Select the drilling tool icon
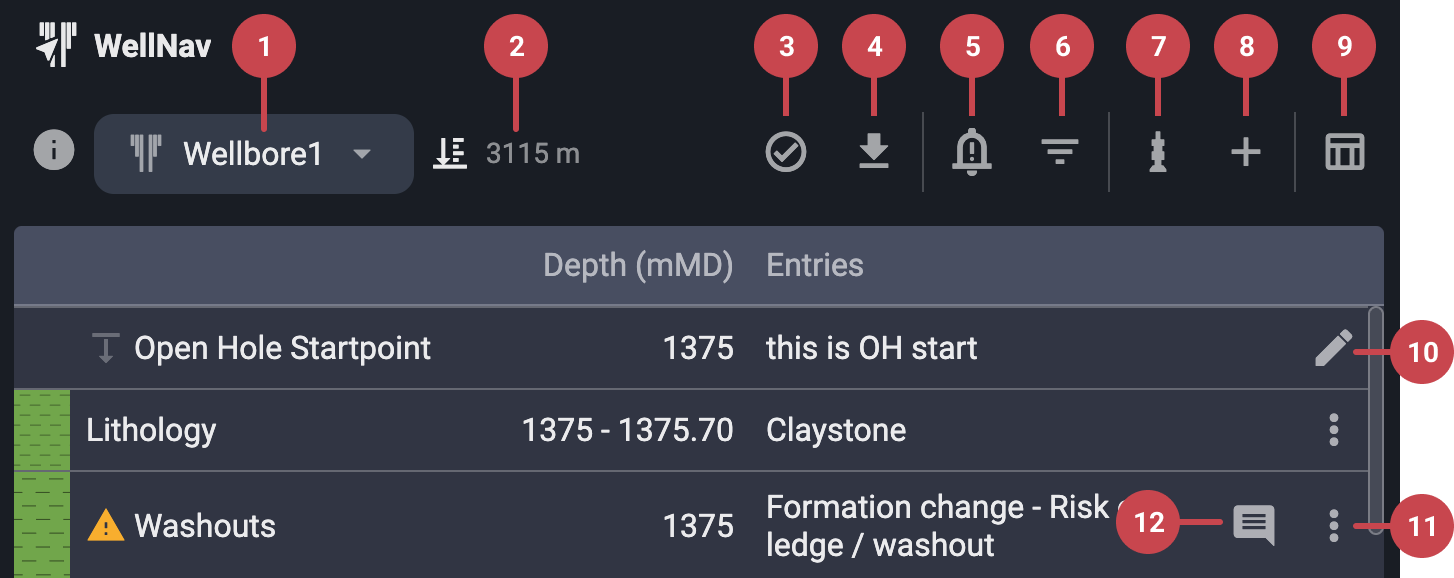The height and width of the screenshot is (578, 1454). tap(1157, 152)
